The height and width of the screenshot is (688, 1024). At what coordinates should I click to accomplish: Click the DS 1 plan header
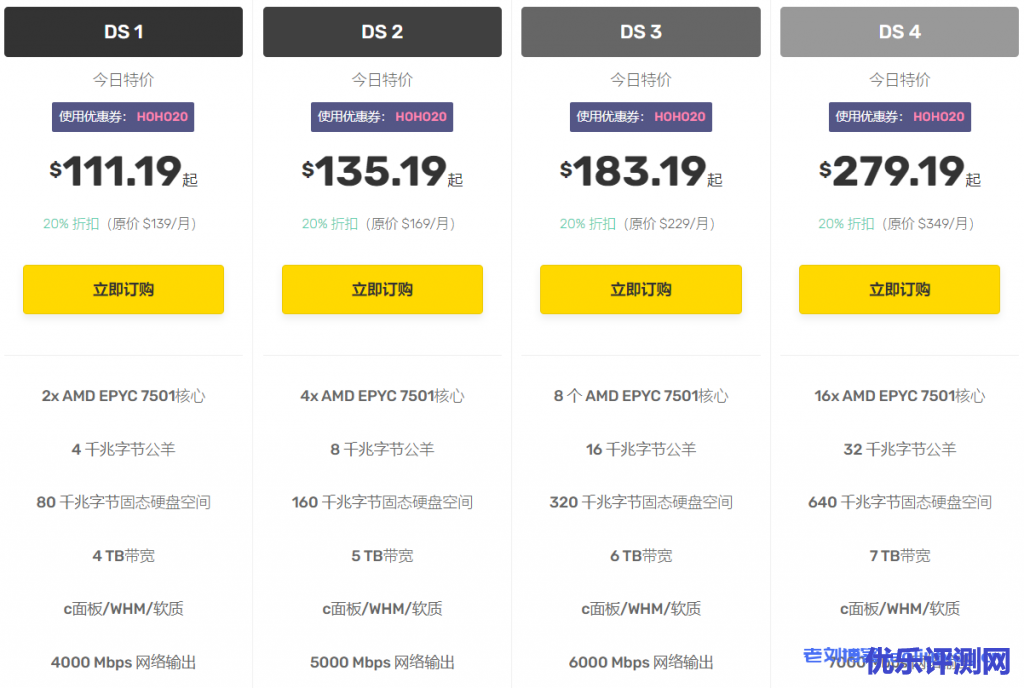click(x=123, y=32)
